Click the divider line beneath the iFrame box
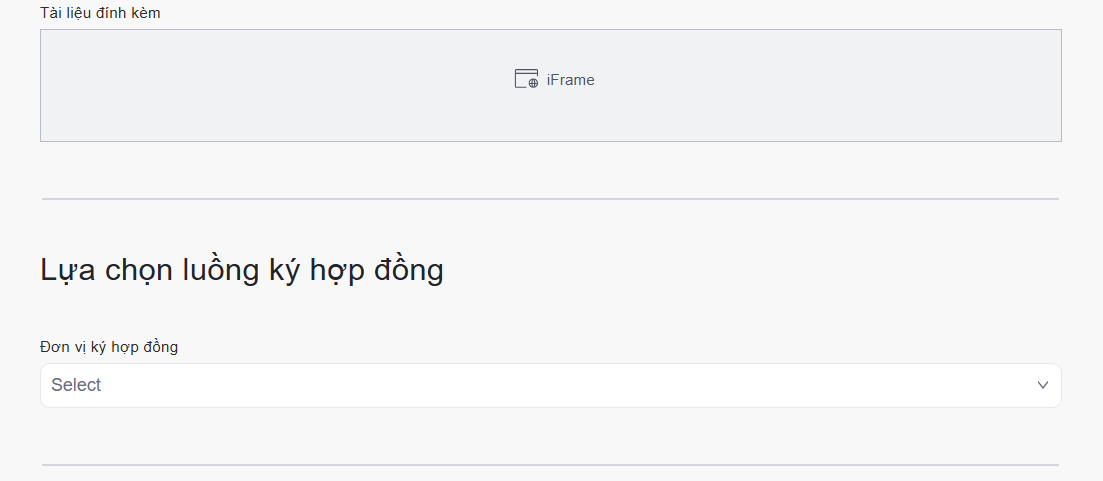The height and width of the screenshot is (481, 1103). point(550,199)
